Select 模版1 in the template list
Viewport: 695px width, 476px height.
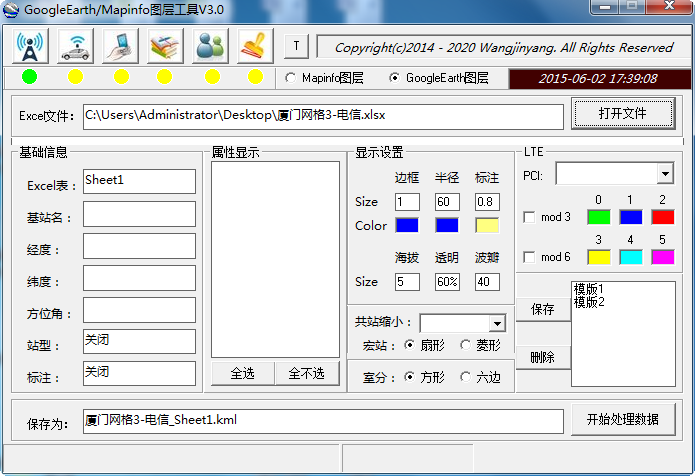tap(589, 289)
